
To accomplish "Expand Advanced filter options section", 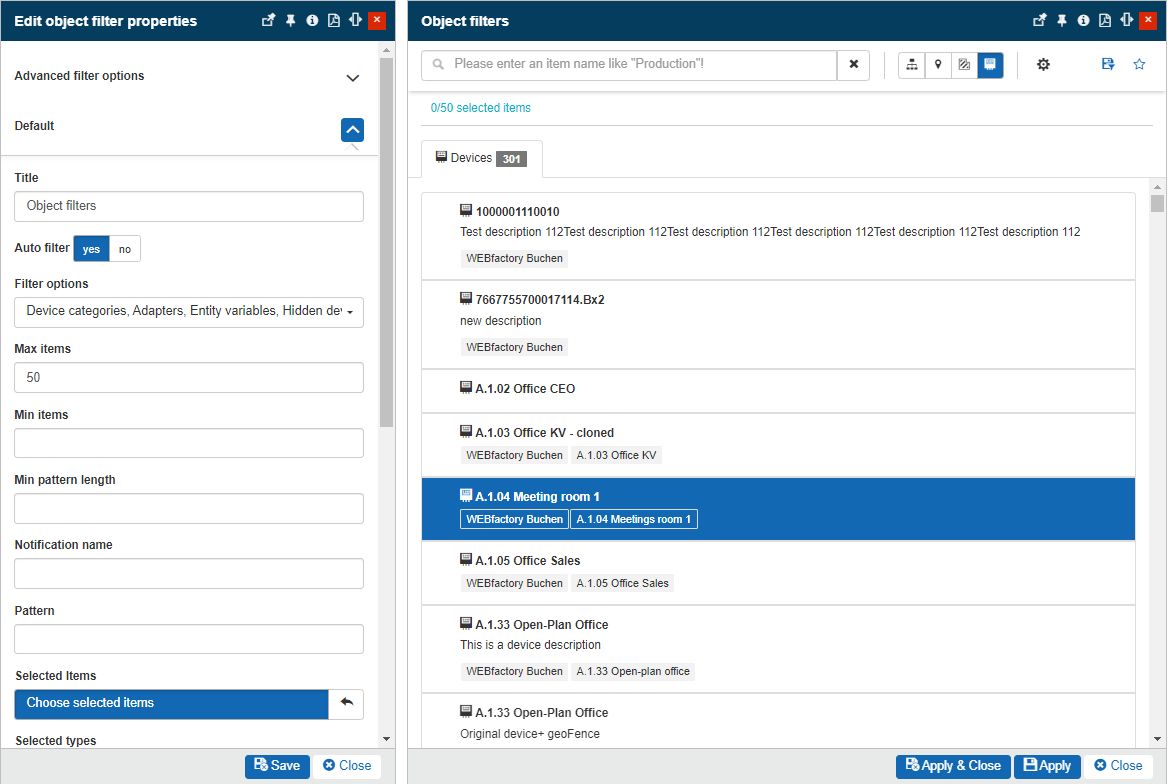I will coord(352,78).
